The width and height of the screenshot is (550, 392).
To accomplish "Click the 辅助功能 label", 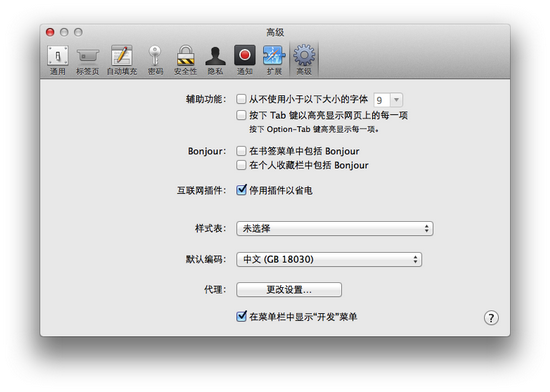I will coord(206,99).
